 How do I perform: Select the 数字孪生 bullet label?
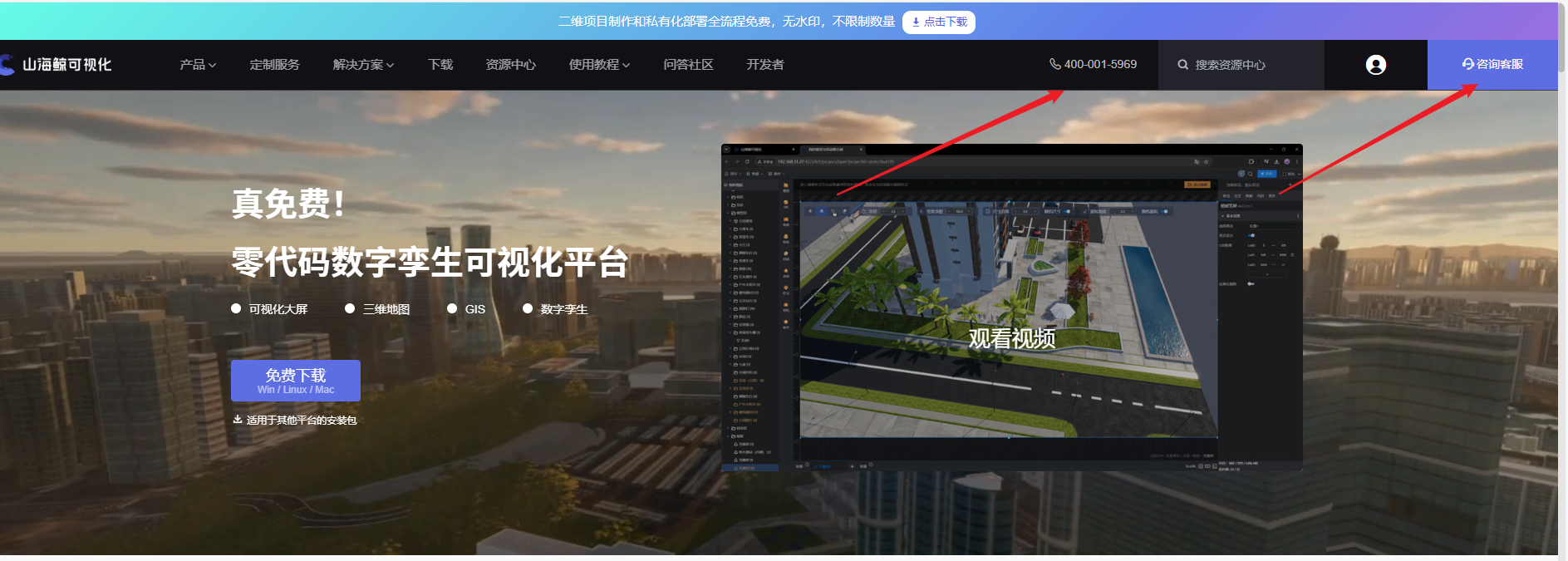564,309
